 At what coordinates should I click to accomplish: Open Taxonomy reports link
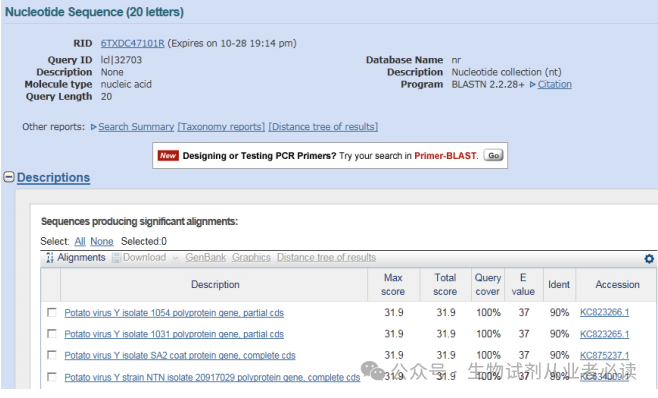221,127
